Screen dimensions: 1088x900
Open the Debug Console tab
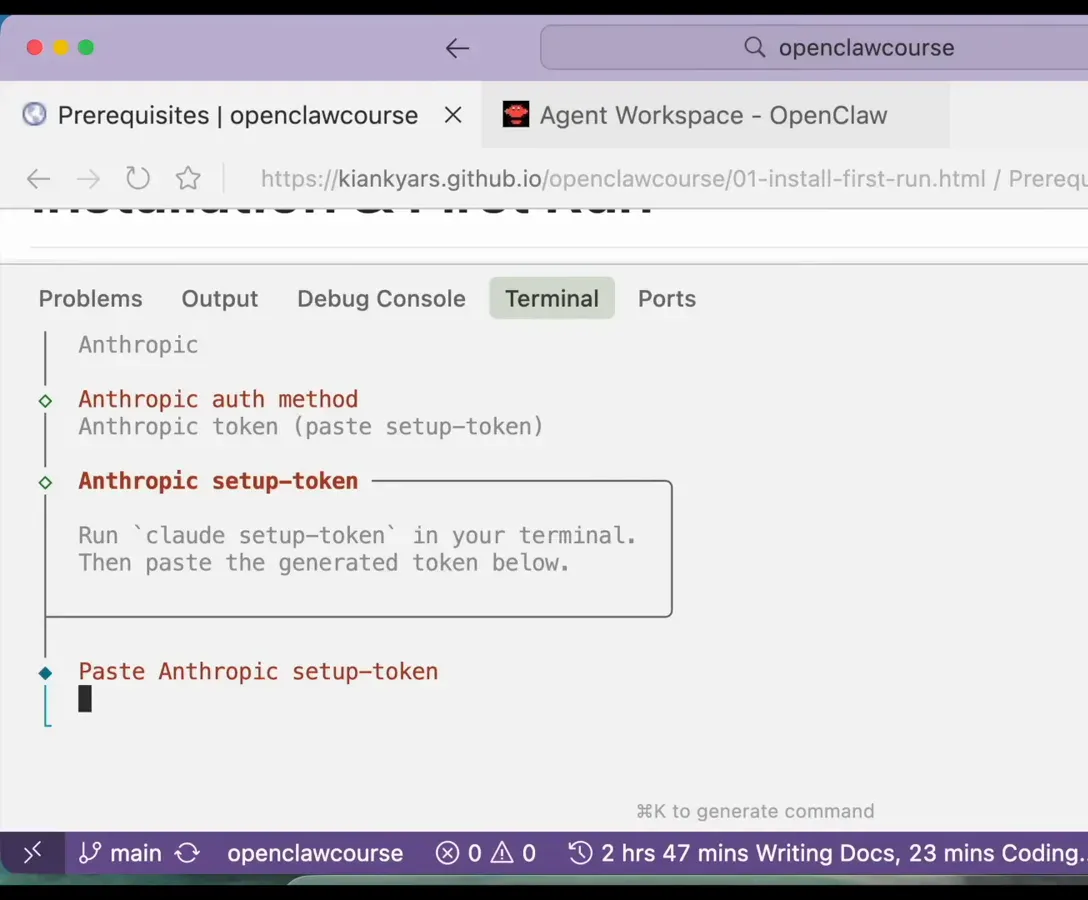pyautogui.click(x=381, y=298)
